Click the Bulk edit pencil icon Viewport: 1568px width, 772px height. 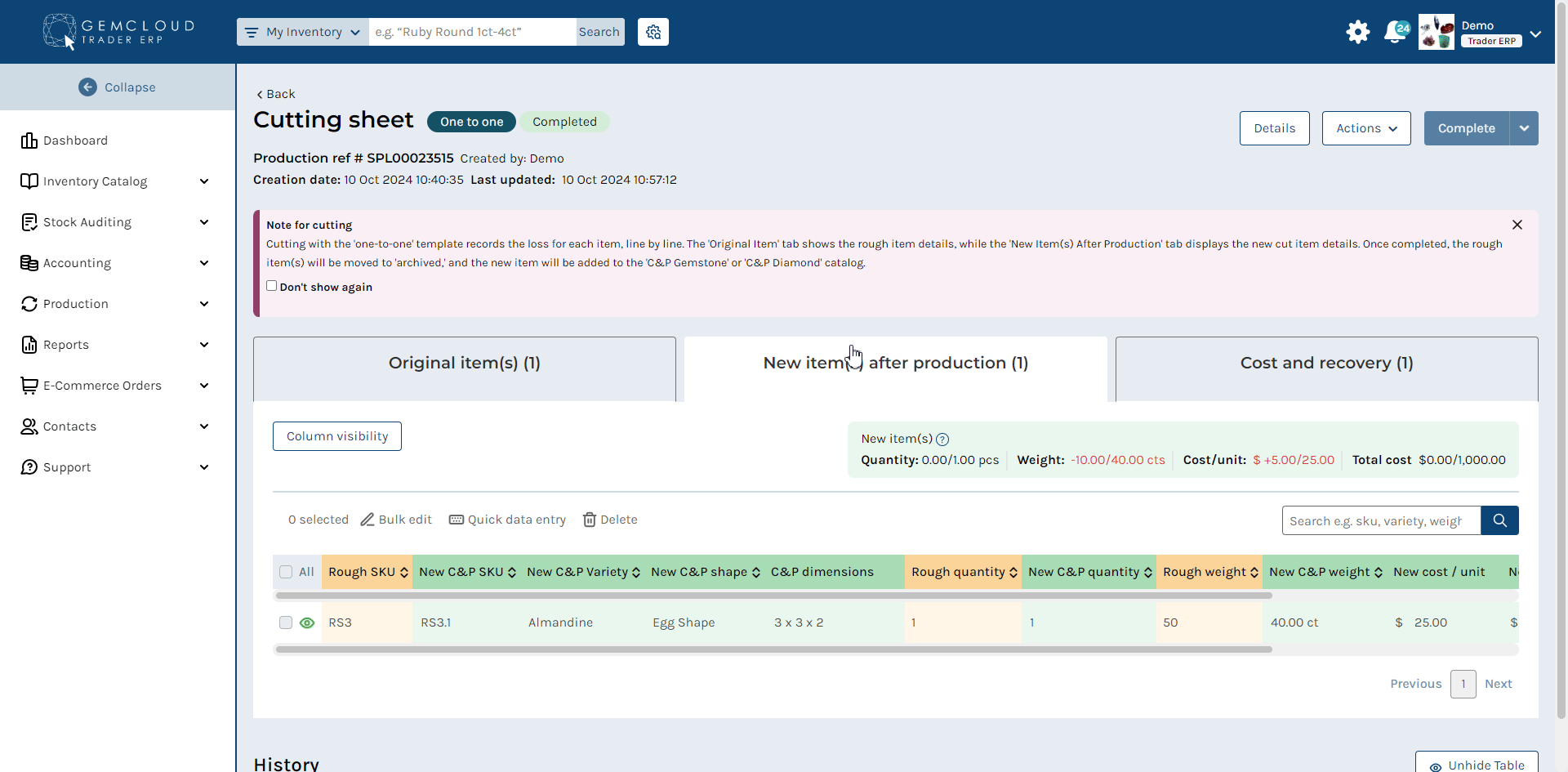click(x=367, y=520)
